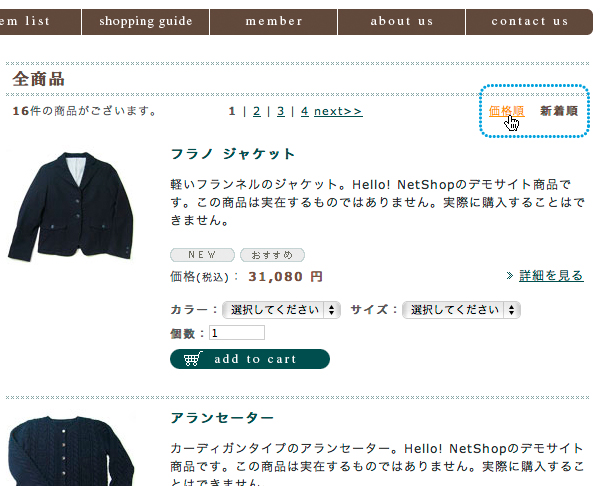Click the navy jacket product thumbnail
The height and width of the screenshot is (486, 600).
point(71,206)
